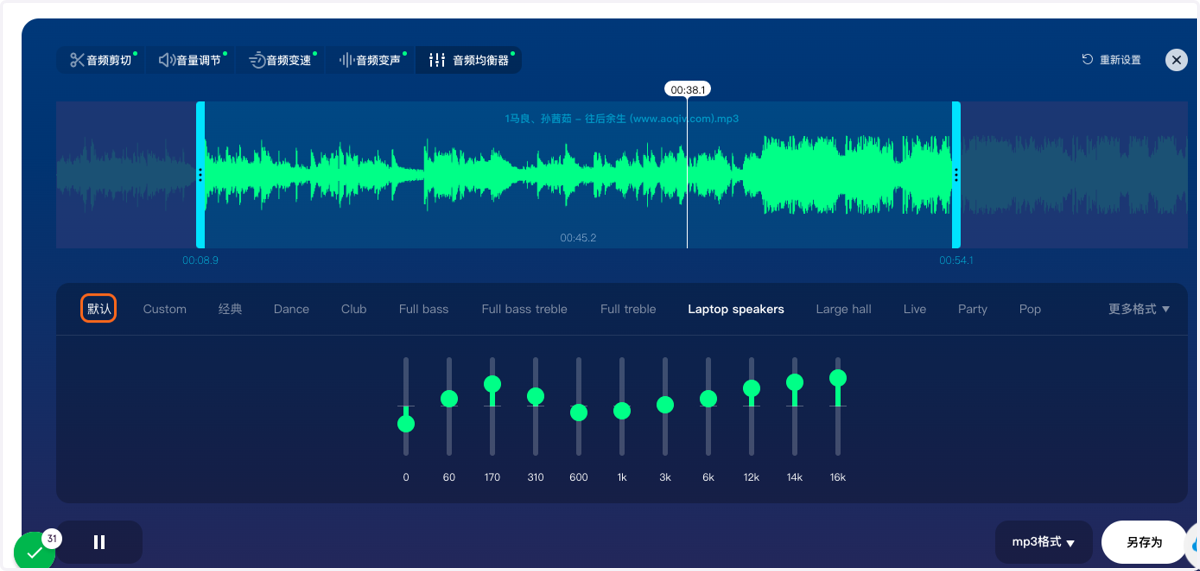Viewport: 1200px width, 571px height.
Task: Click the 00:38.1 playhead marker
Action: pos(687,89)
